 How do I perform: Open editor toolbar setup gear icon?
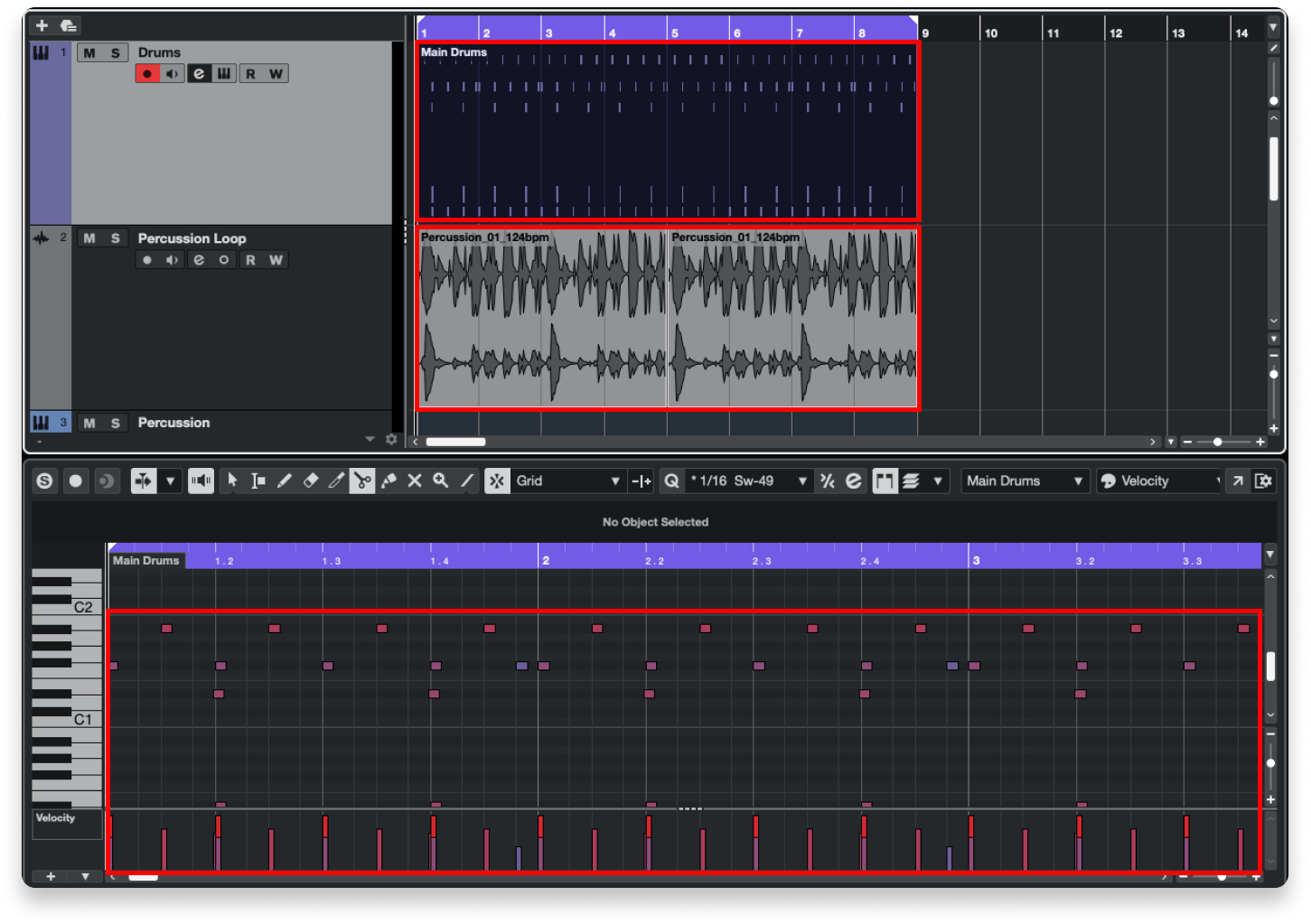point(1264,481)
